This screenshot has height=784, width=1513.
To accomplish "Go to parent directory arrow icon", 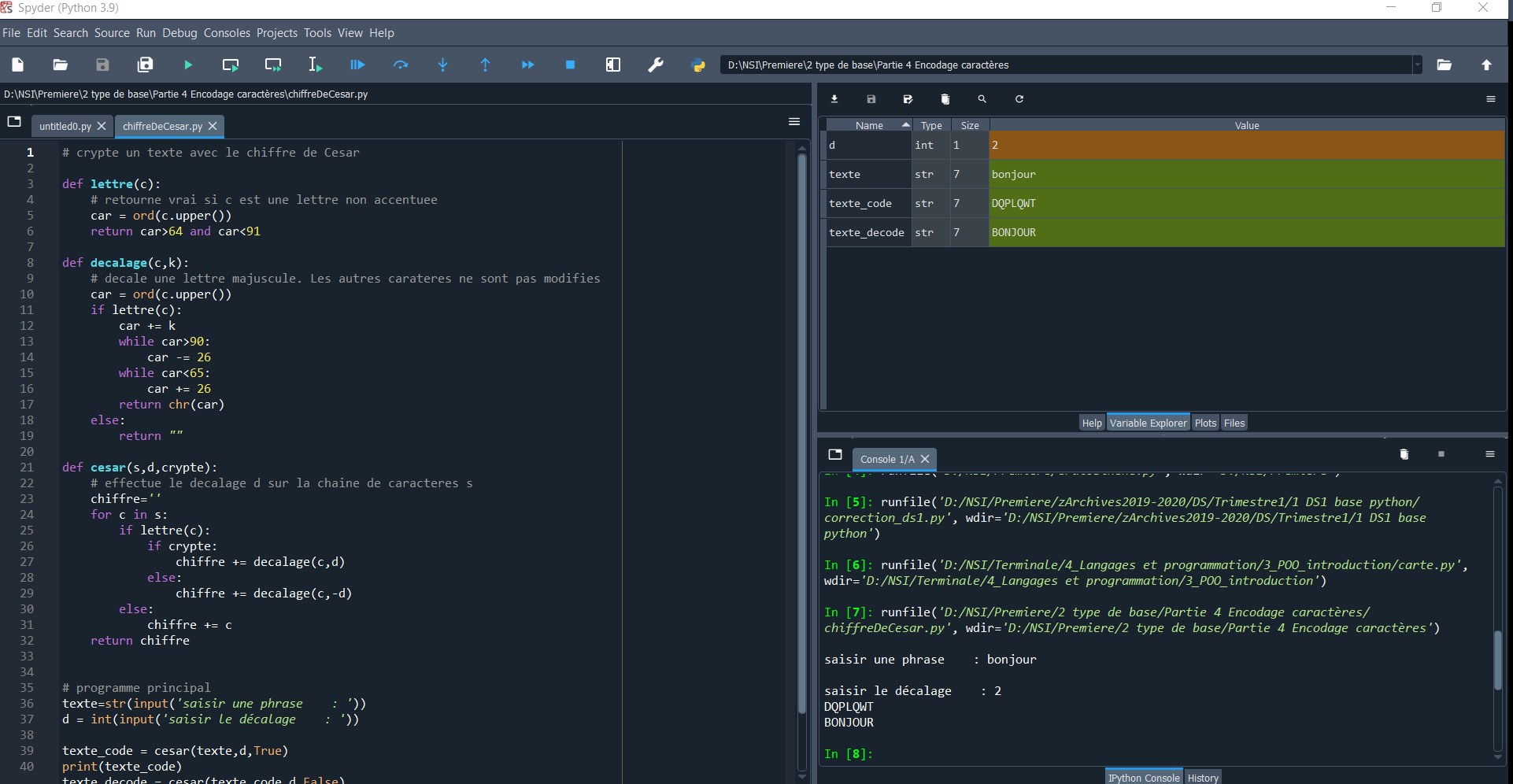I will point(1487,65).
